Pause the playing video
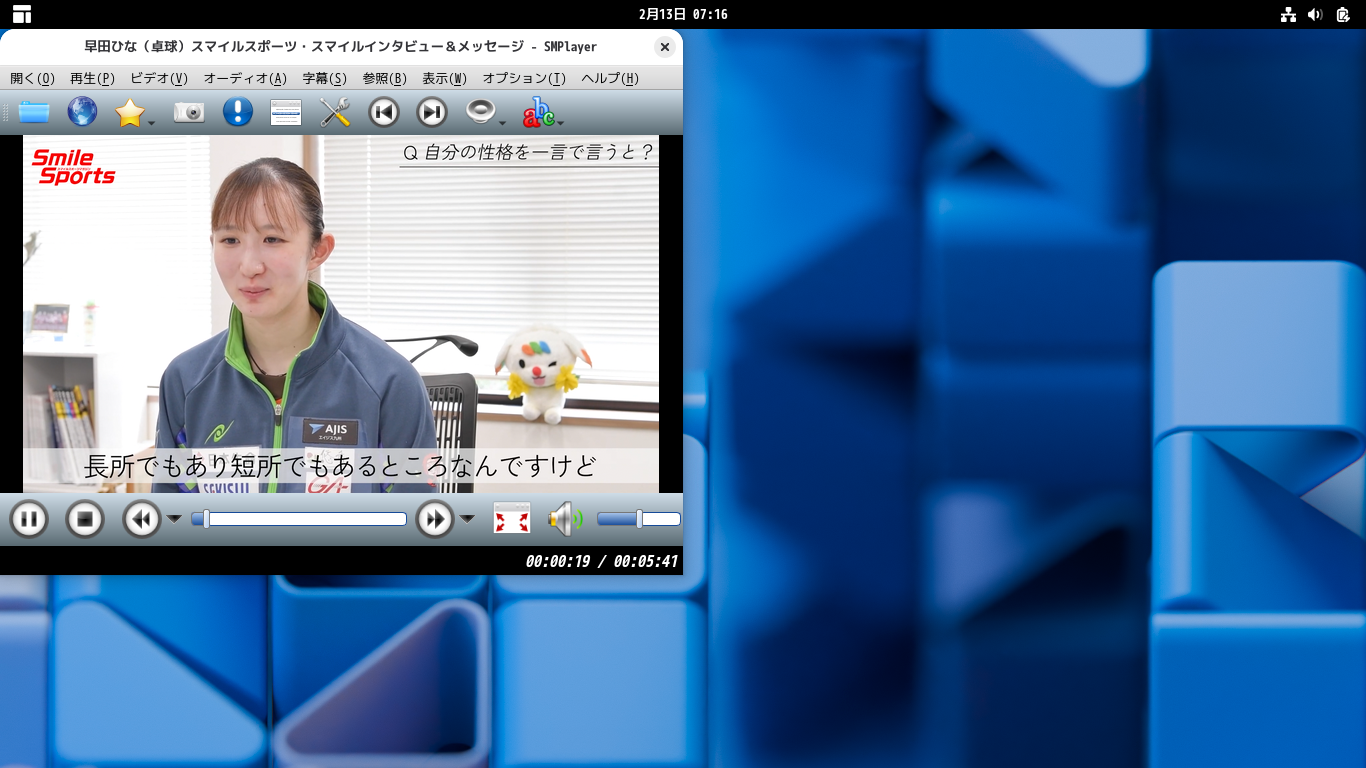1366x768 pixels. coord(29,519)
